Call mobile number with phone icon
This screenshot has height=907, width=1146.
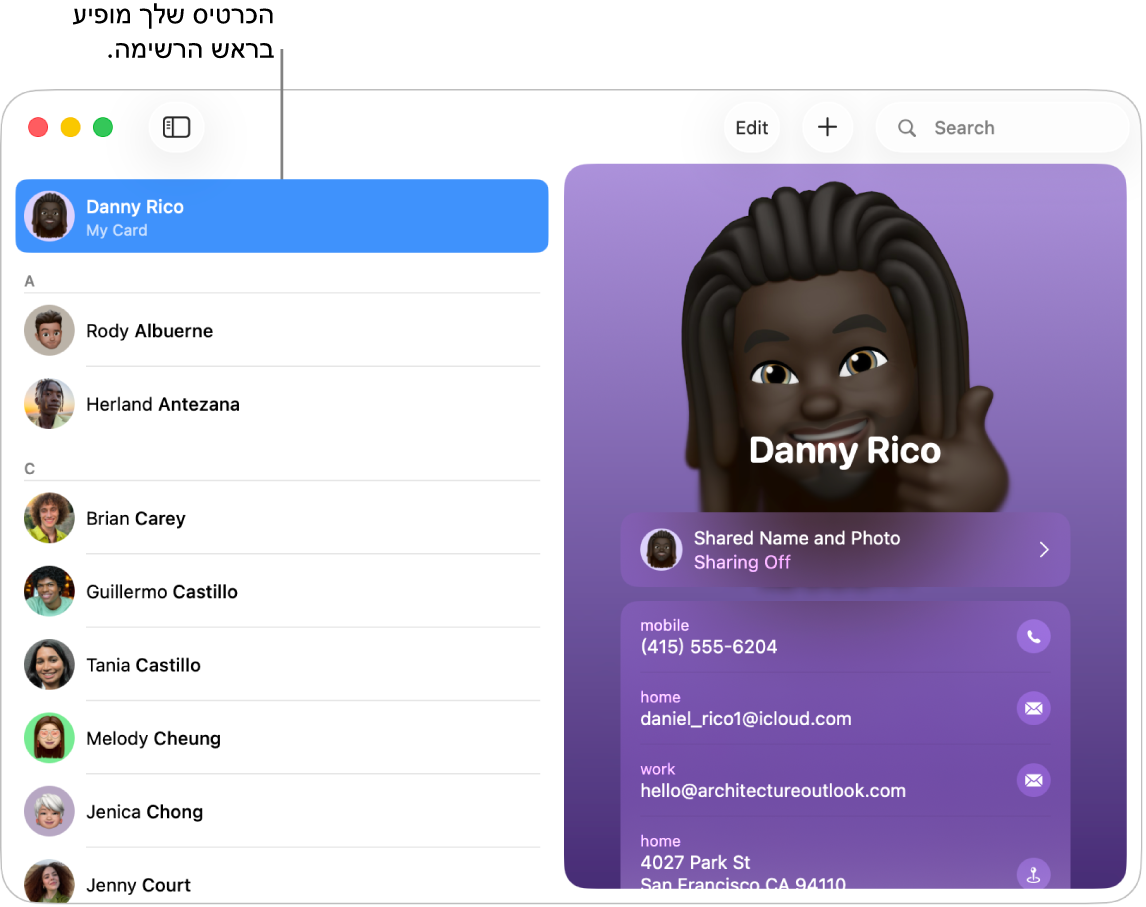pyautogui.click(x=1033, y=637)
